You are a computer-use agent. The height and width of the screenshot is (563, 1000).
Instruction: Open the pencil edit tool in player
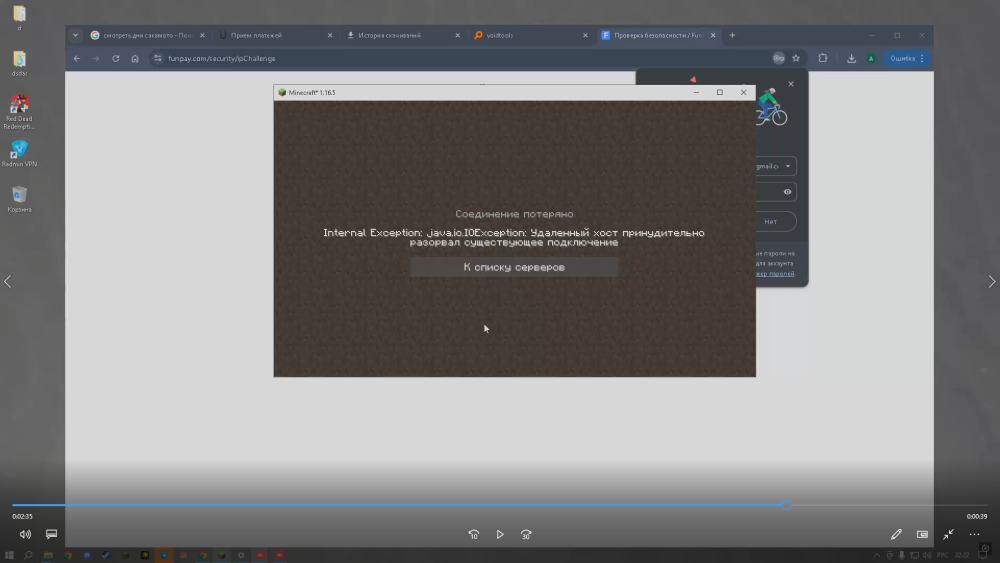[x=896, y=534]
